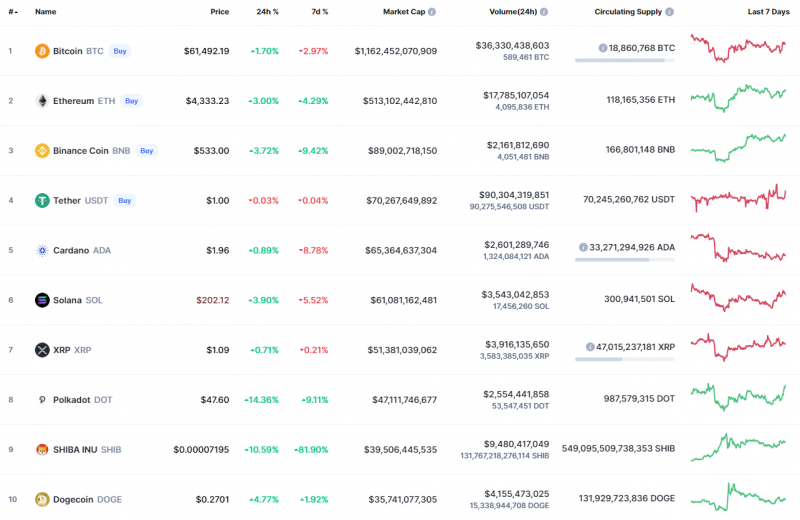The width and height of the screenshot is (800, 520).
Task: Open the Polkadot DOT name link
Action: (83, 400)
